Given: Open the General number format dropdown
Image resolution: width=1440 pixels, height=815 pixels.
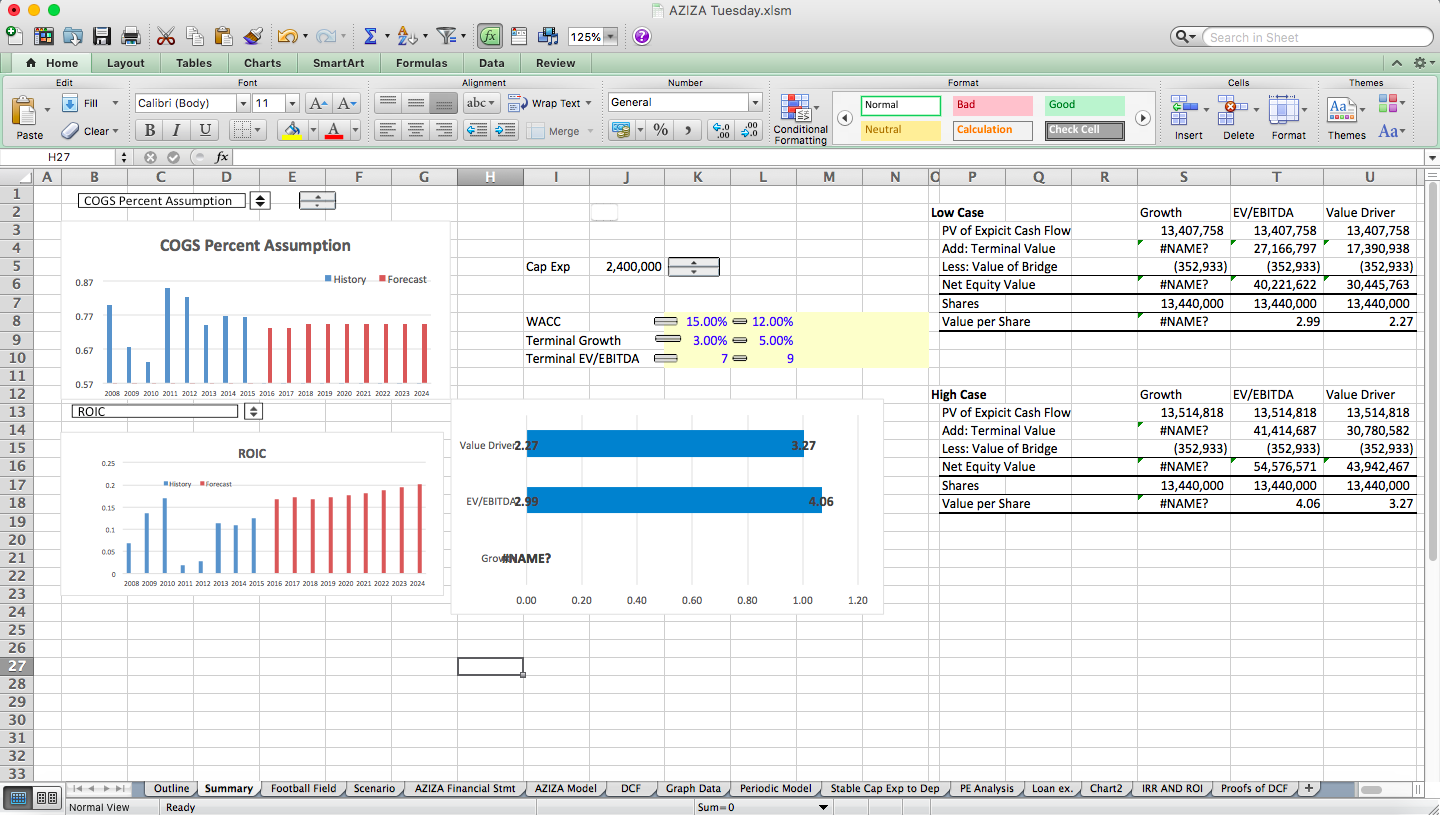Looking at the screenshot, I should pos(755,102).
